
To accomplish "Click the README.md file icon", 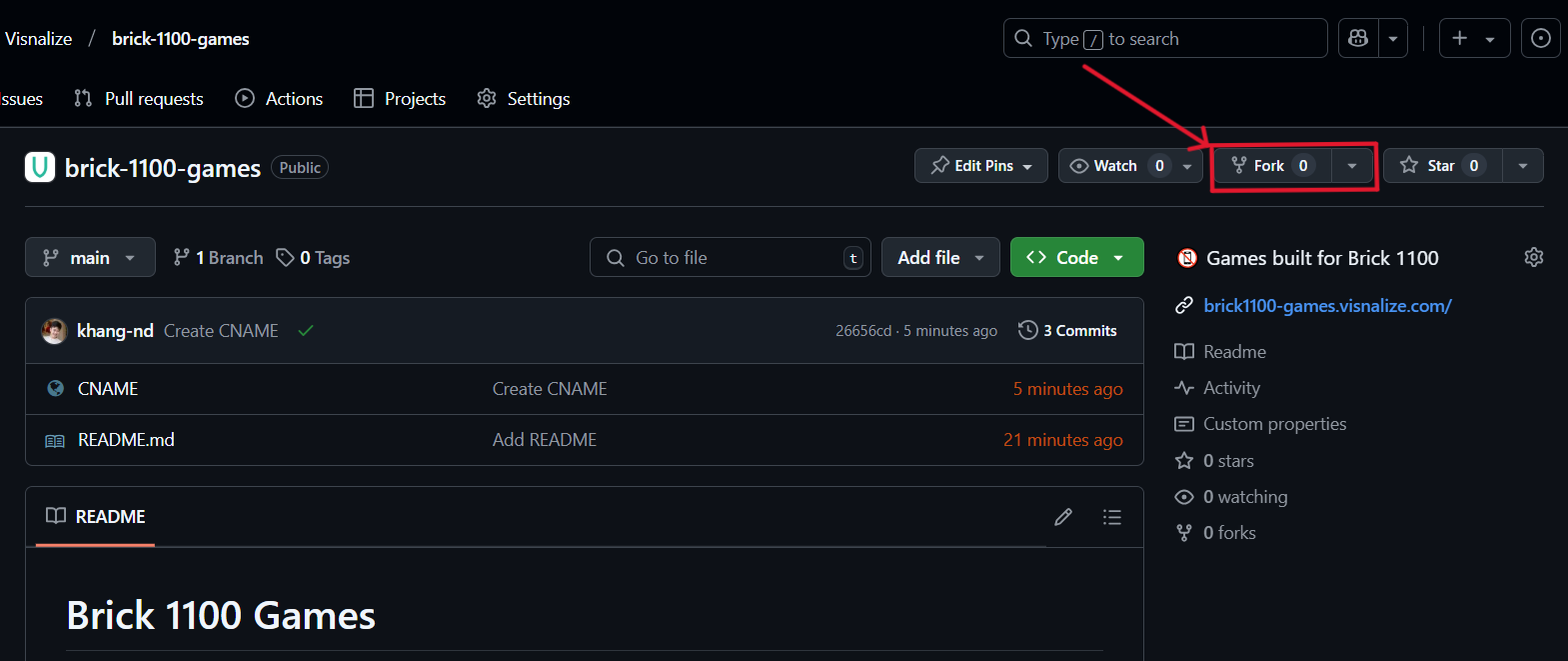I will tap(55, 440).
